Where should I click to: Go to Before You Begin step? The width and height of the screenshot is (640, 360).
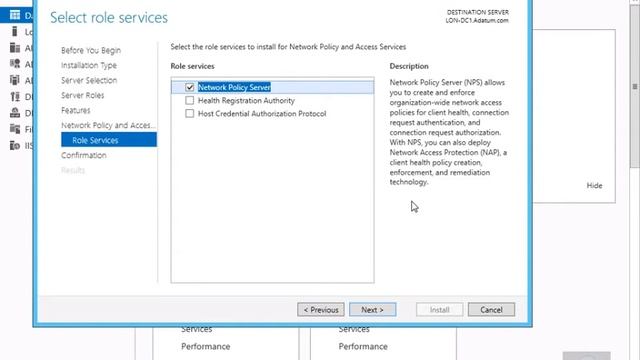point(91,50)
